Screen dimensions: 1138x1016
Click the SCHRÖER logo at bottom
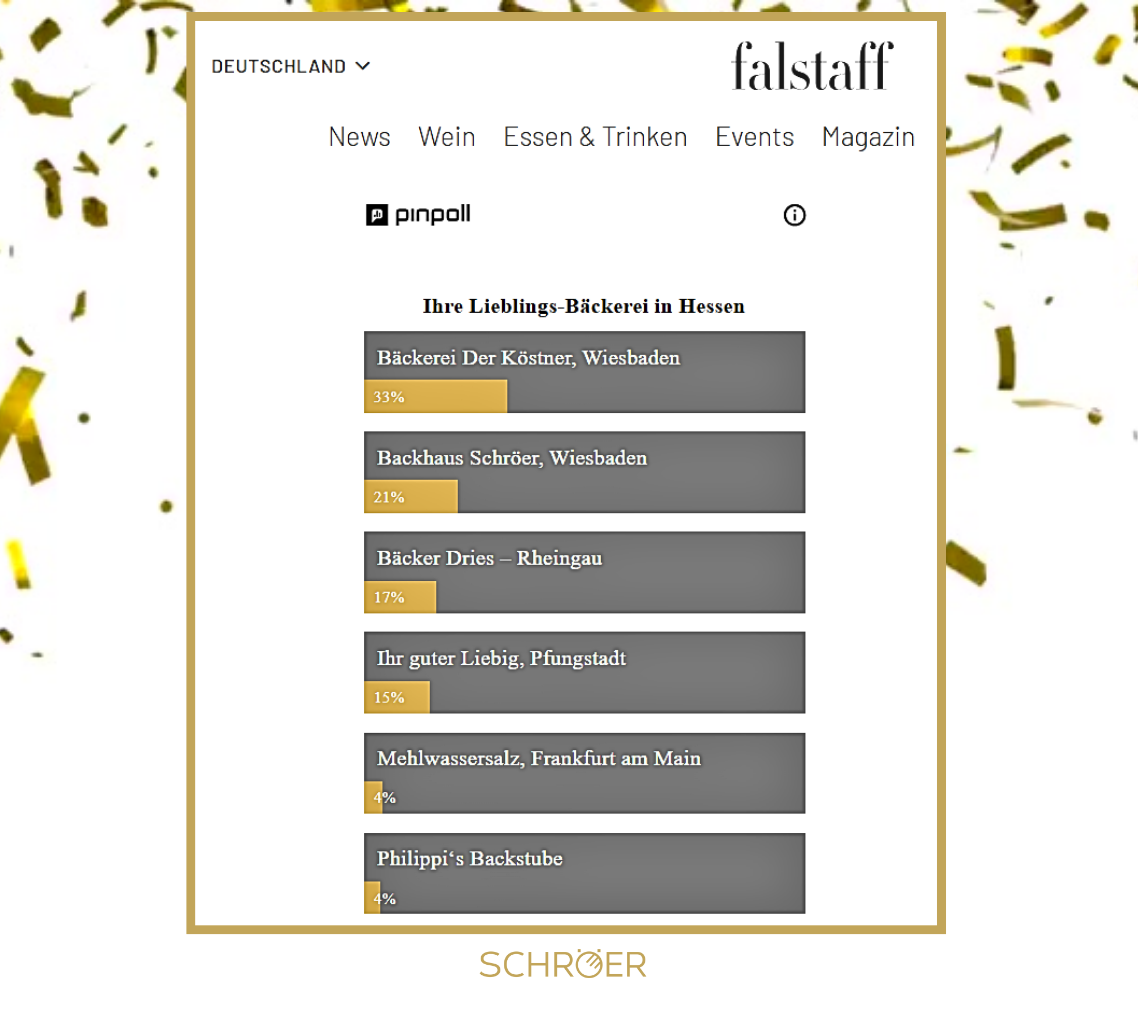[x=562, y=964]
